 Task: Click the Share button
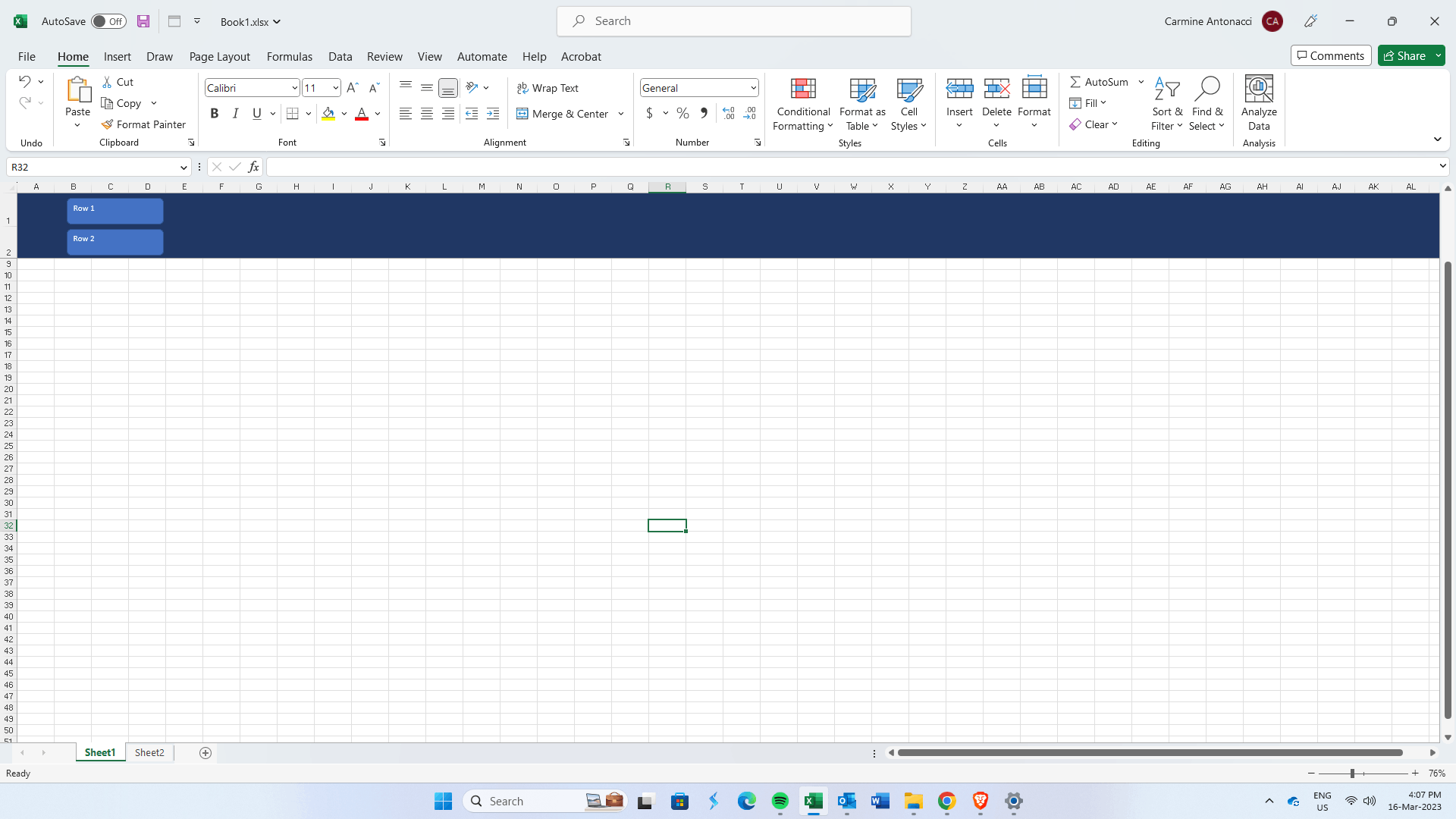pos(1407,55)
